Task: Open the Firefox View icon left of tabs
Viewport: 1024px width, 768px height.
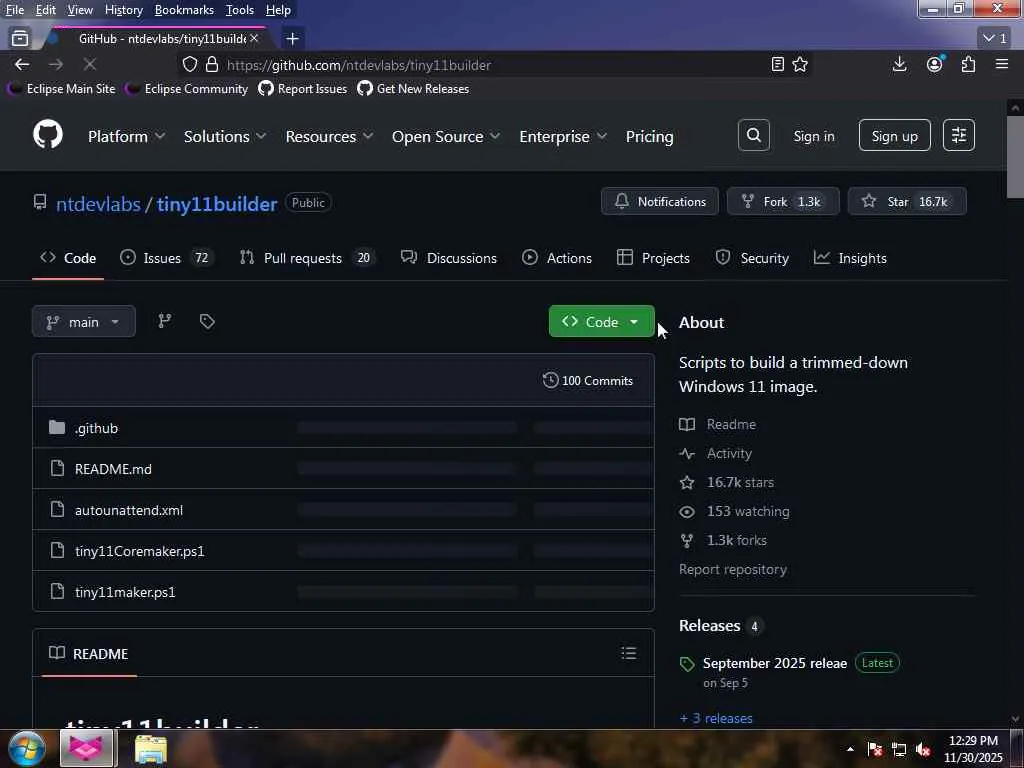Action: point(20,39)
